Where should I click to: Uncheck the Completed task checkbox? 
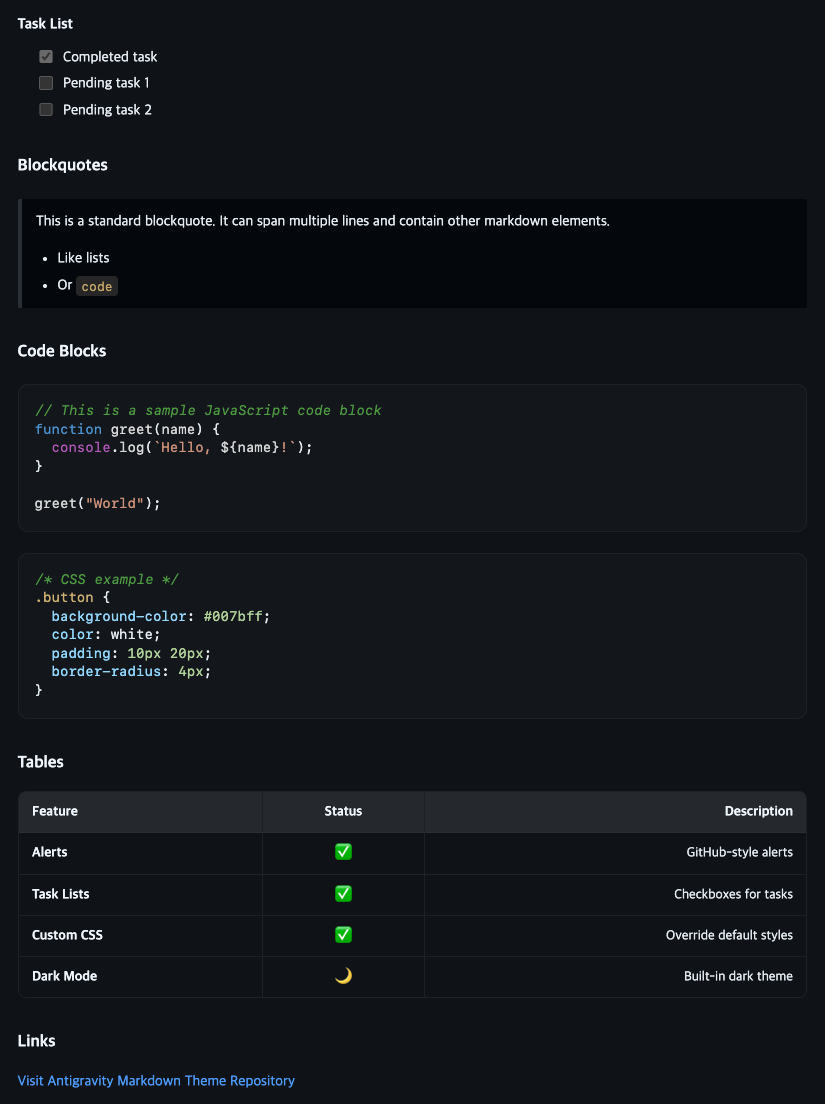[x=46, y=56]
